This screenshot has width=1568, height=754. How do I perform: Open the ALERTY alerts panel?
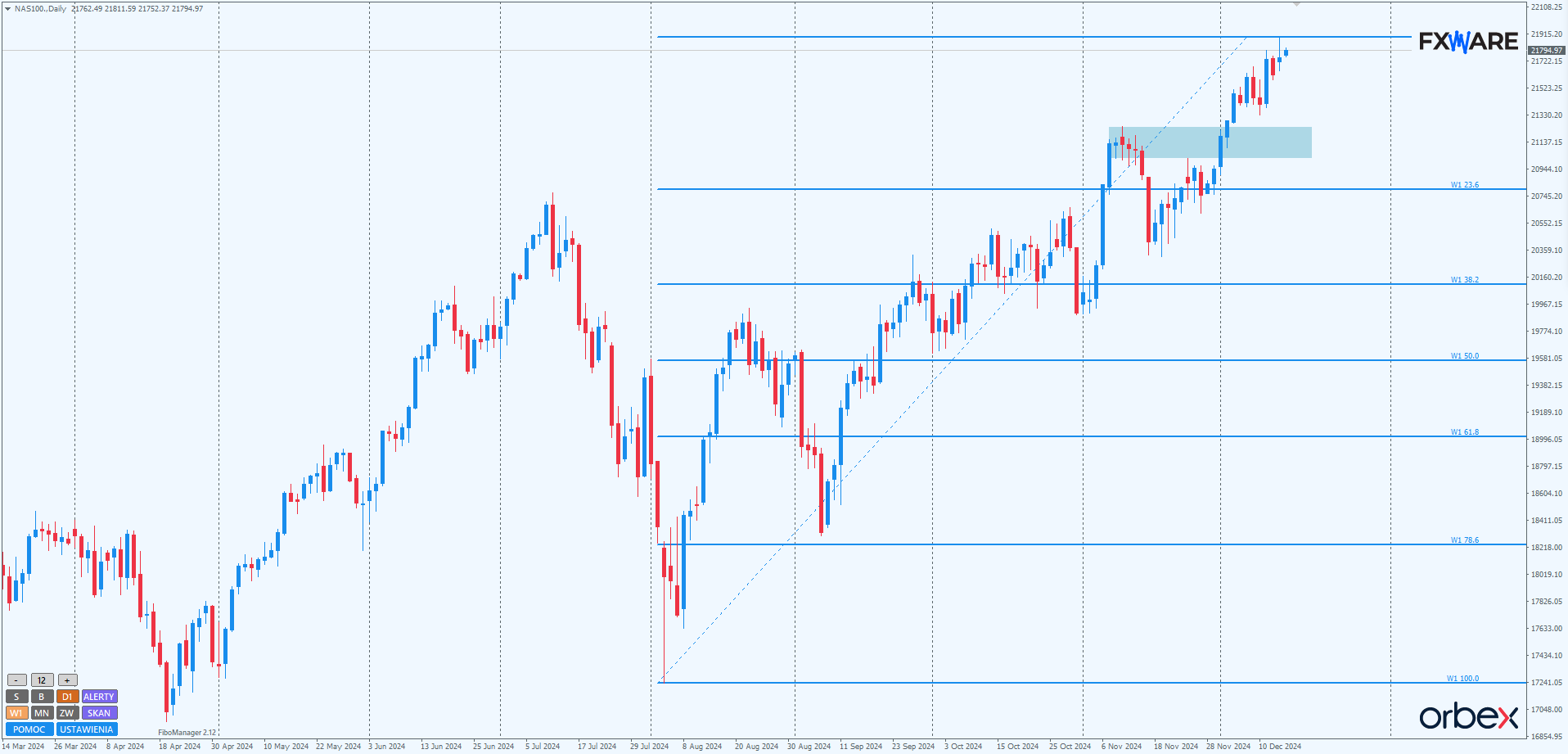pos(99,697)
